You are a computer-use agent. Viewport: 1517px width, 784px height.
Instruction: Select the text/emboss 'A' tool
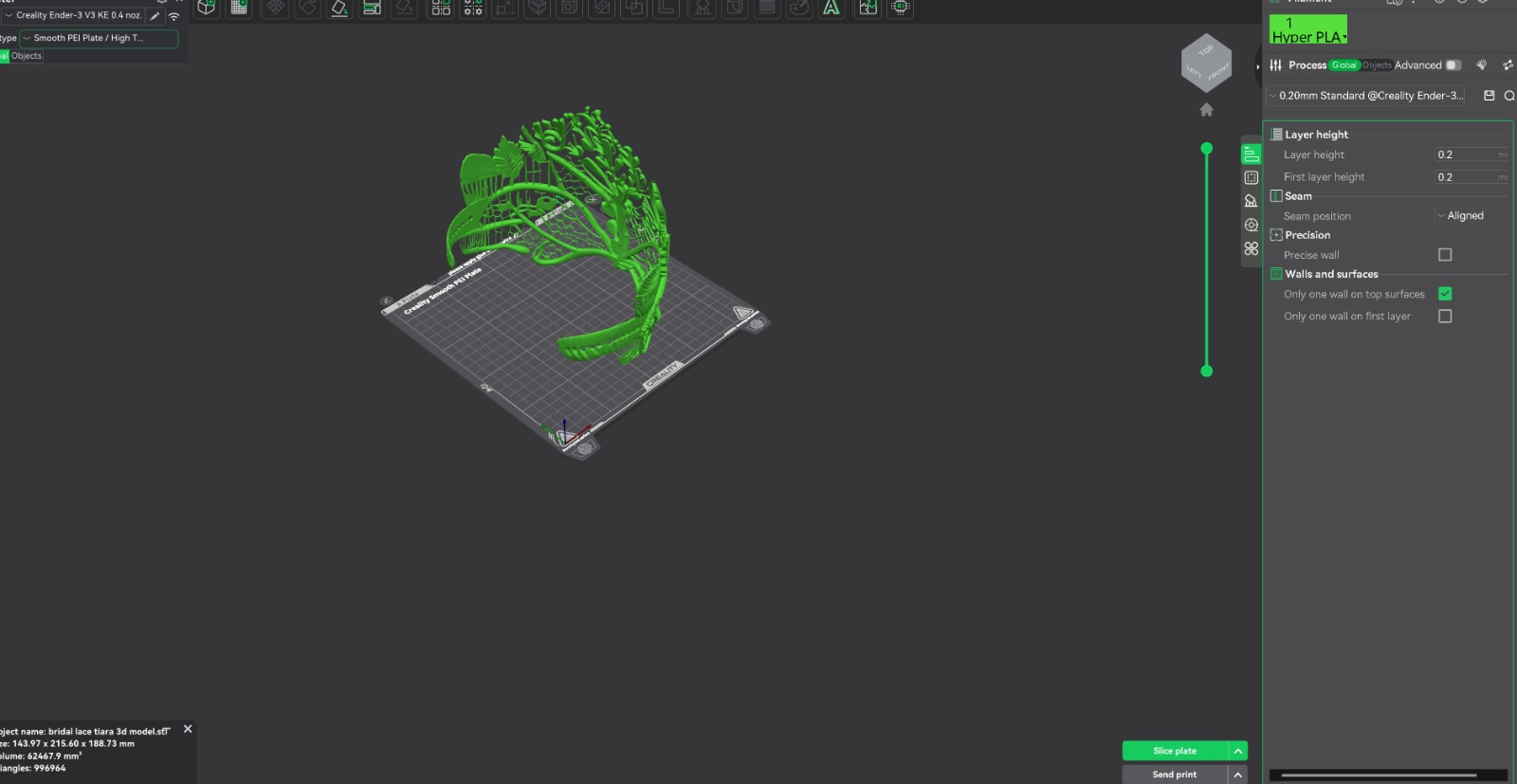tap(832, 8)
